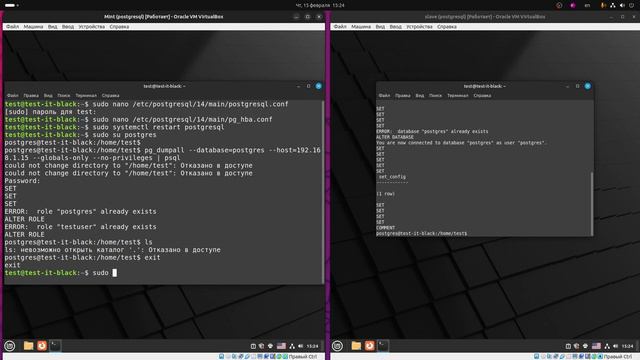Open host power menu icon in top panel

tap(631, 5)
